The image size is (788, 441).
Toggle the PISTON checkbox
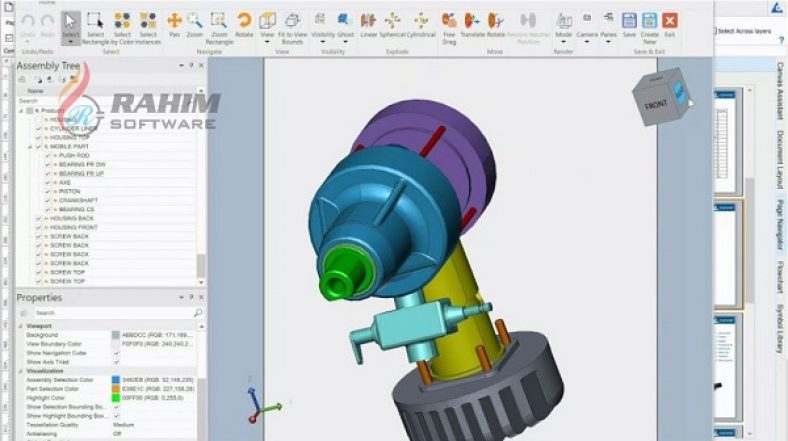(48, 191)
